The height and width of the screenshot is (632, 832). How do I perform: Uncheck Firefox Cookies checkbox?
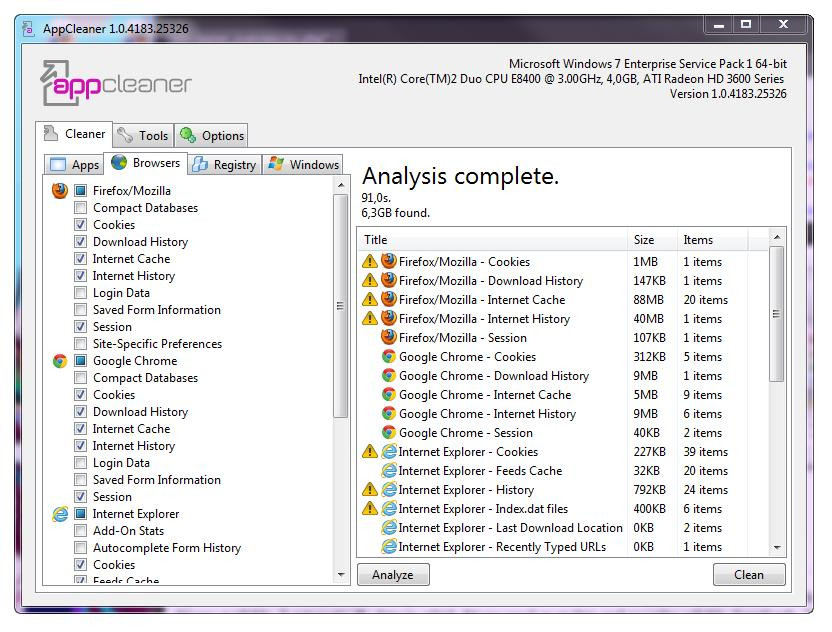81,224
